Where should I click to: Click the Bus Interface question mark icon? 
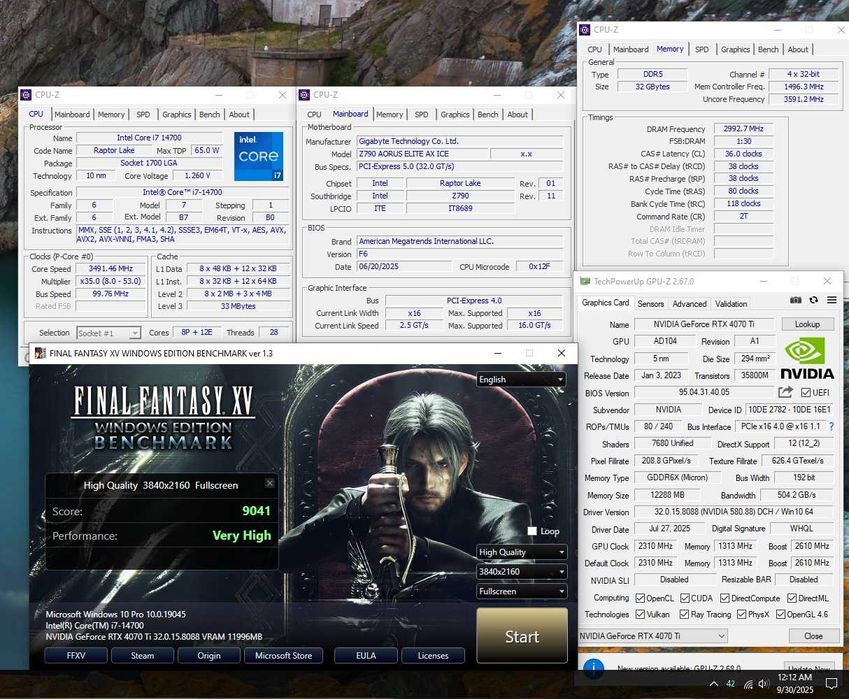pyautogui.click(x=832, y=427)
